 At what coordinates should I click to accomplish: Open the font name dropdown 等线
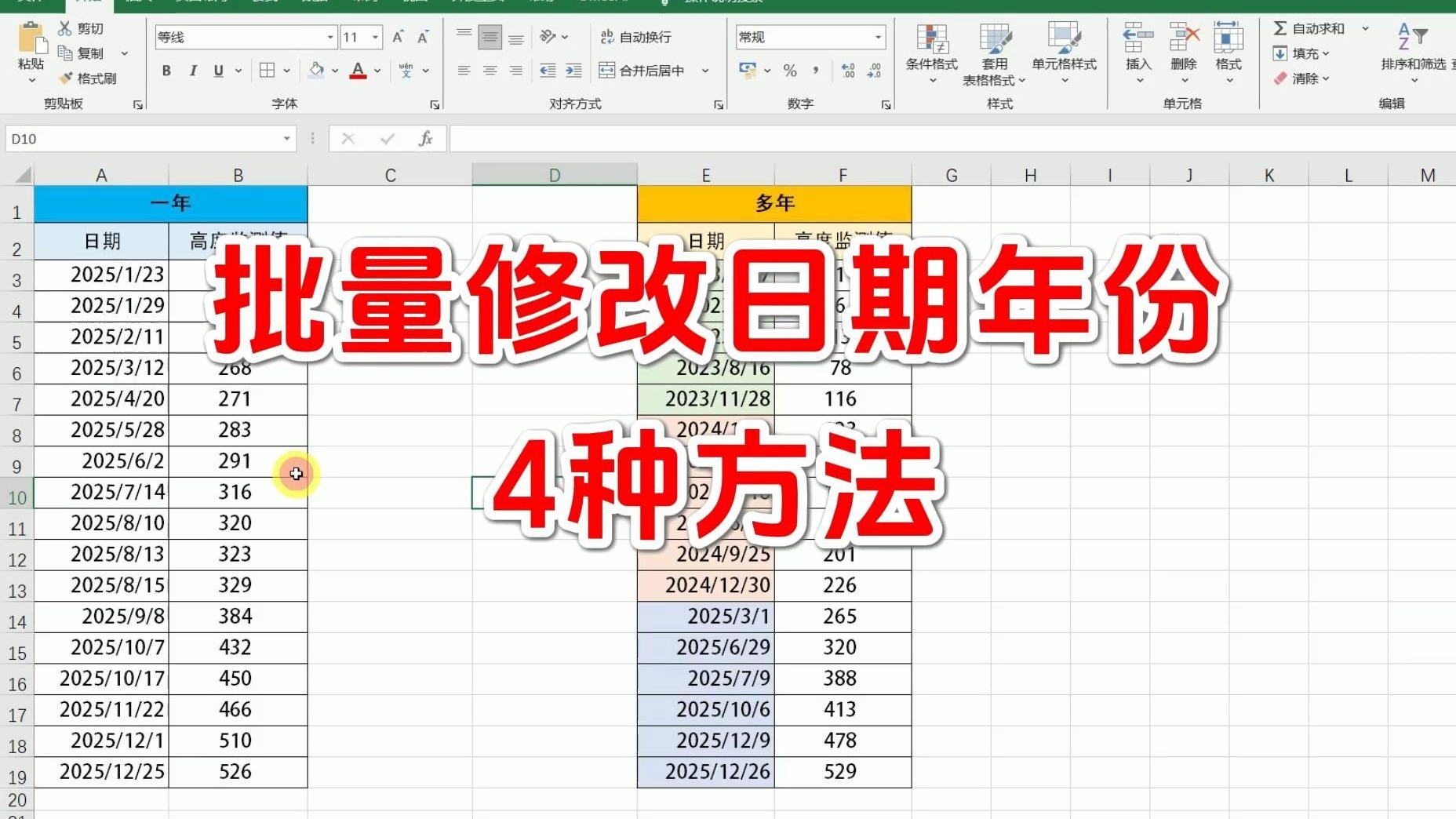tap(330, 37)
